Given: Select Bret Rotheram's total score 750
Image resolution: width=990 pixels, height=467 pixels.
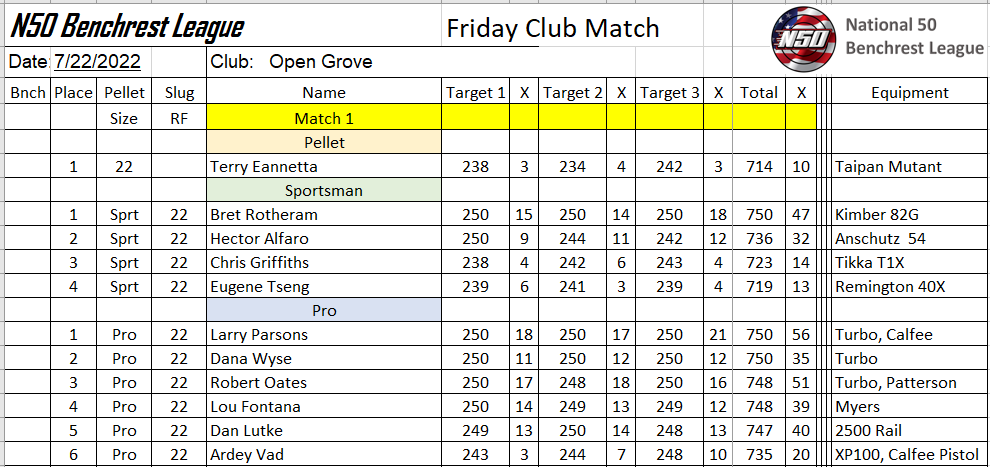Looking at the screenshot, I should 759,215.
